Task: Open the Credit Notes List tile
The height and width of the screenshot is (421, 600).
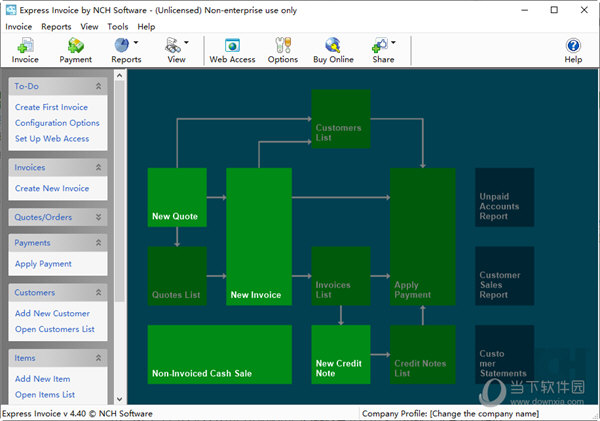Action: (423, 354)
